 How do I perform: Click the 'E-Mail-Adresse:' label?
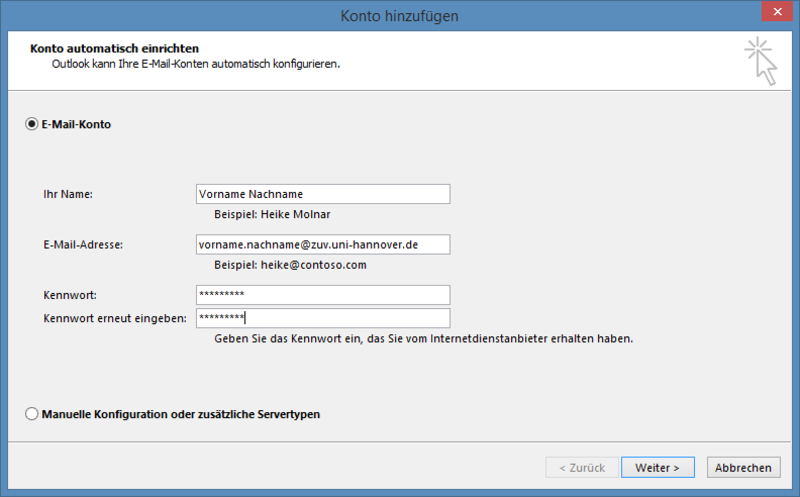pyautogui.click(x=83, y=245)
